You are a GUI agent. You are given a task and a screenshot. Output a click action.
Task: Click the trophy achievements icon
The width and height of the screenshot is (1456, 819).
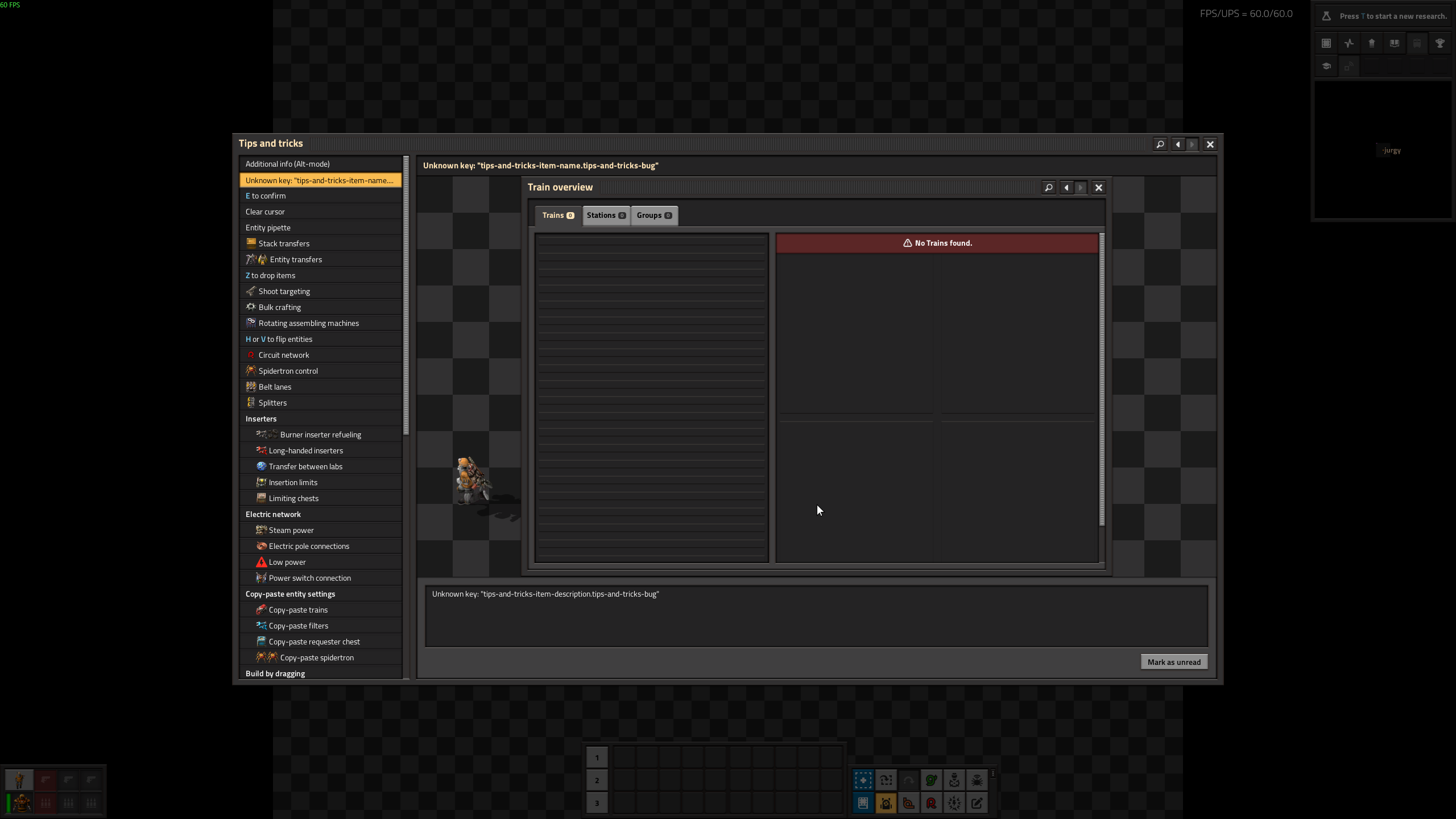pos(1440,43)
